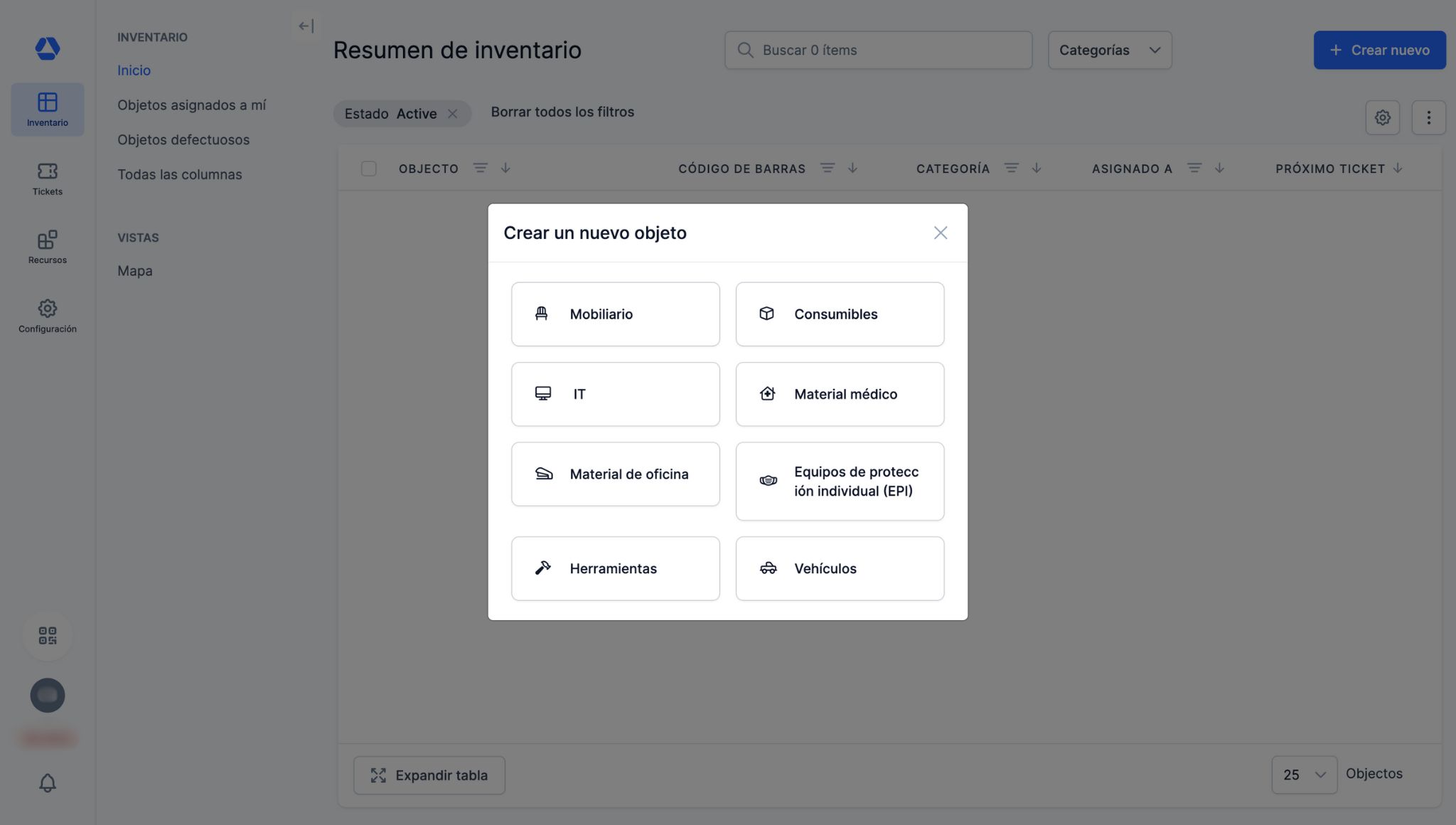Choose the Consumibles category
The image size is (1456, 825).
click(x=840, y=314)
